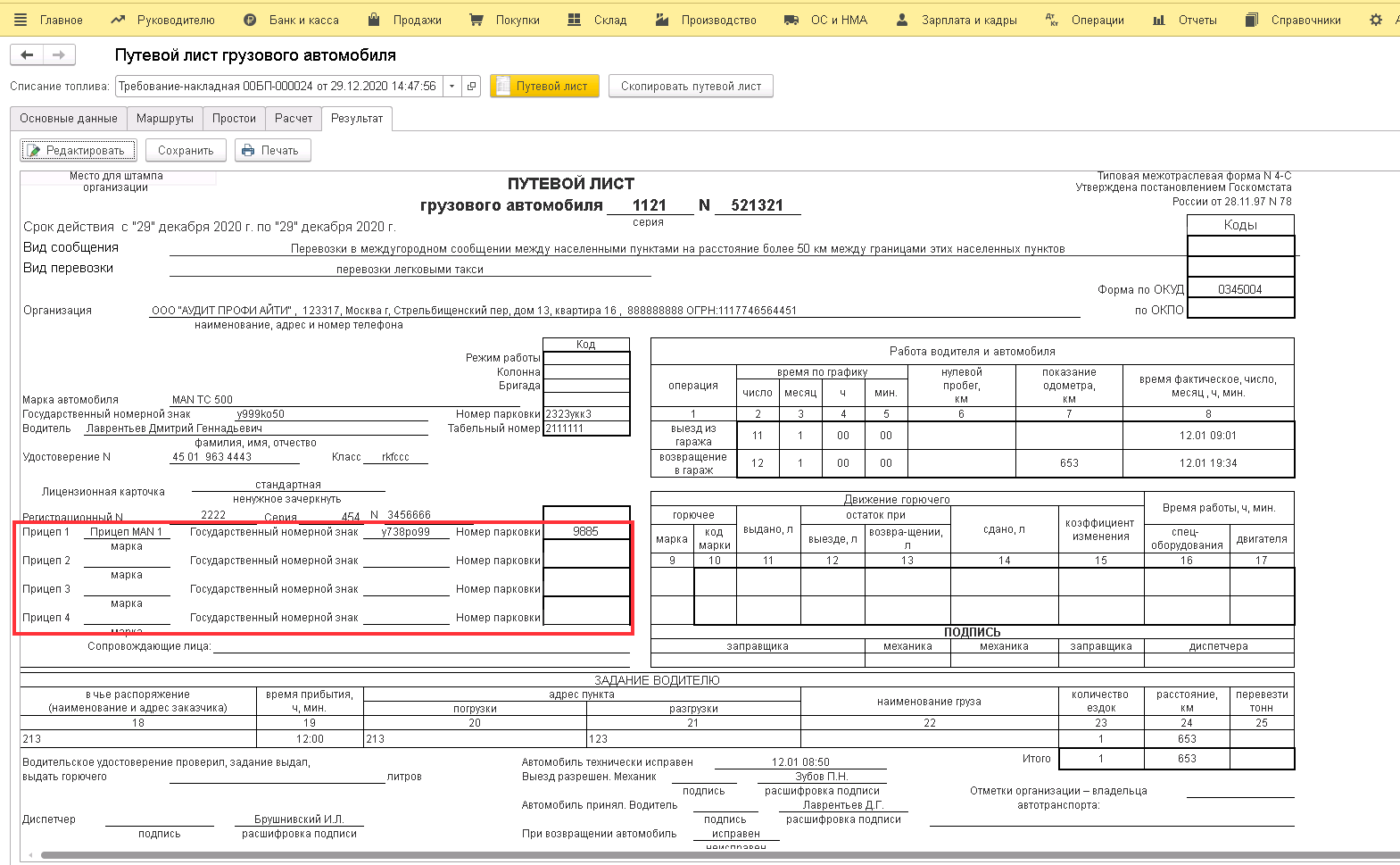Open the Покупки section
The image size is (1400, 865).
504,20
